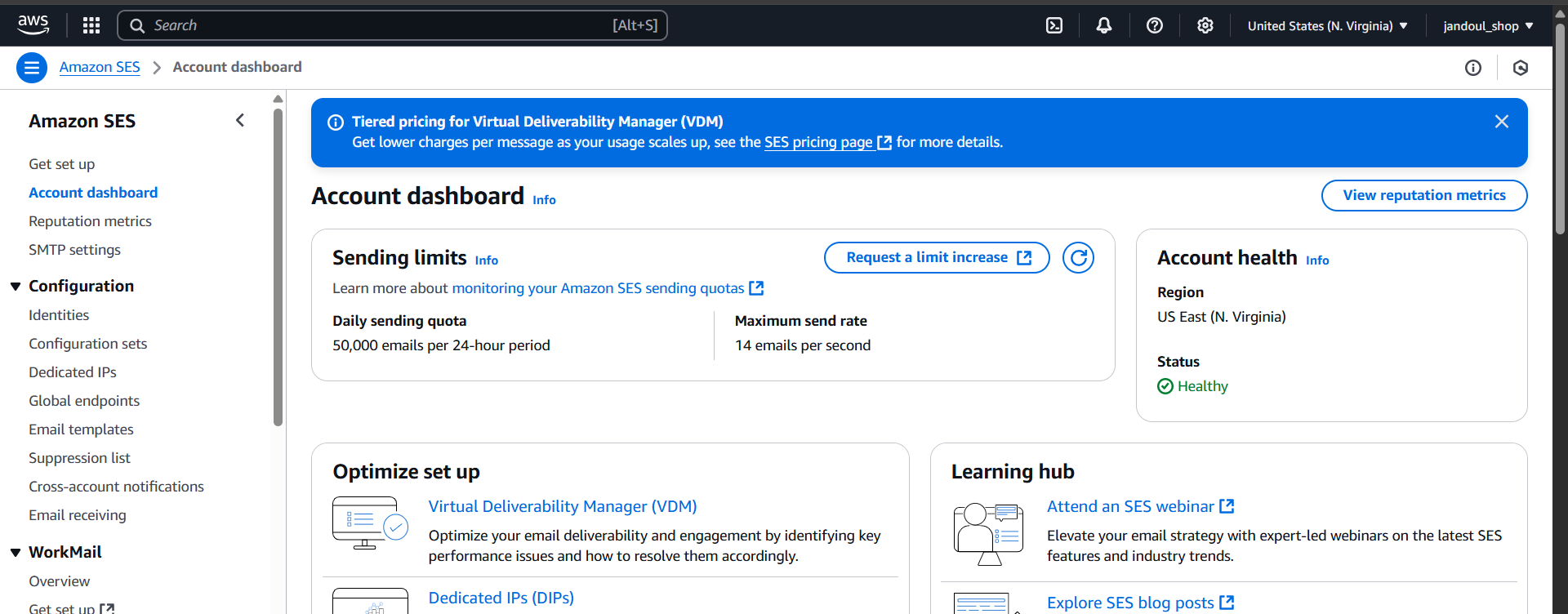This screenshot has width=1568, height=614.
Task: Open the notifications bell
Action: coord(1104,25)
